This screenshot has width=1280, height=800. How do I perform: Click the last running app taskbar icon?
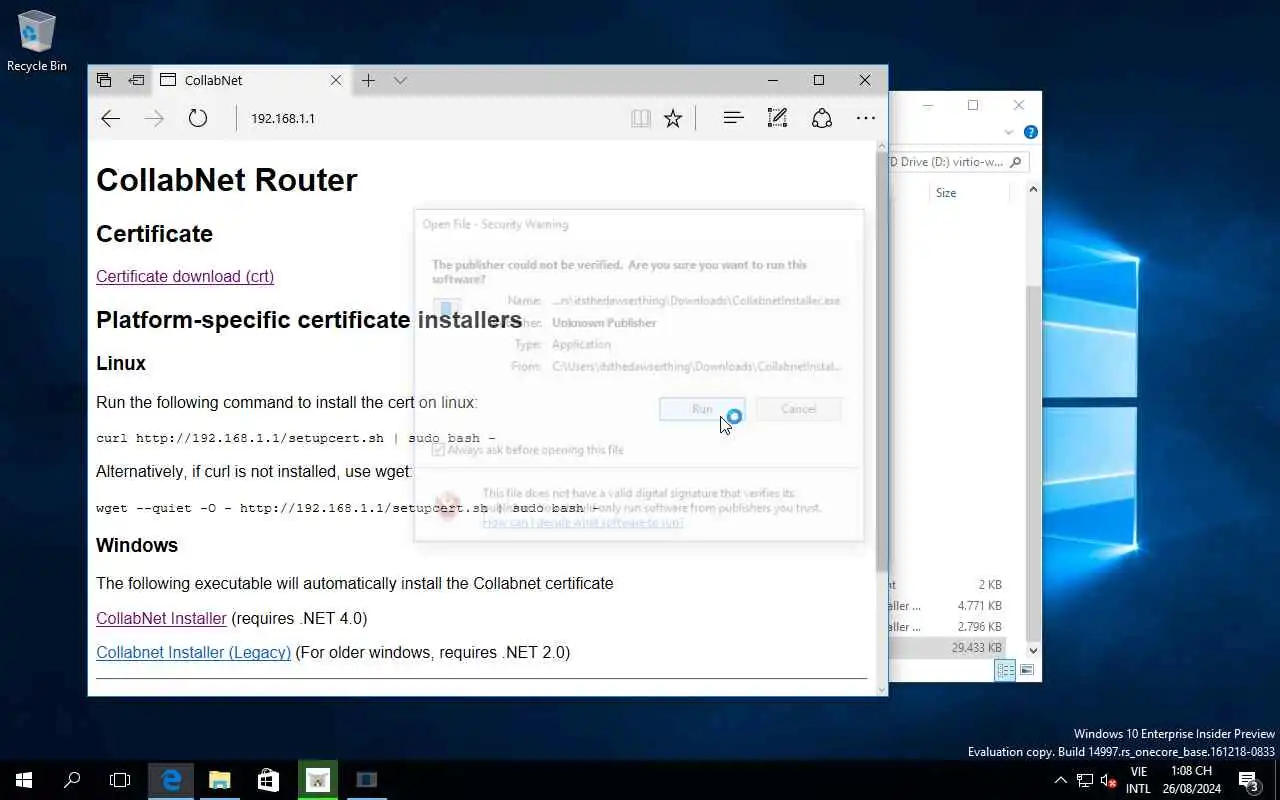(366, 780)
